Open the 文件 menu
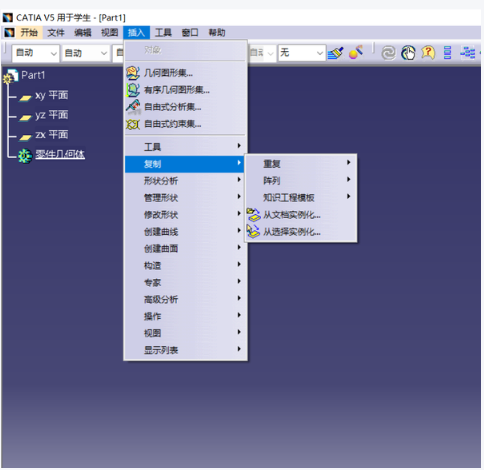The width and height of the screenshot is (484, 470). tap(56, 33)
